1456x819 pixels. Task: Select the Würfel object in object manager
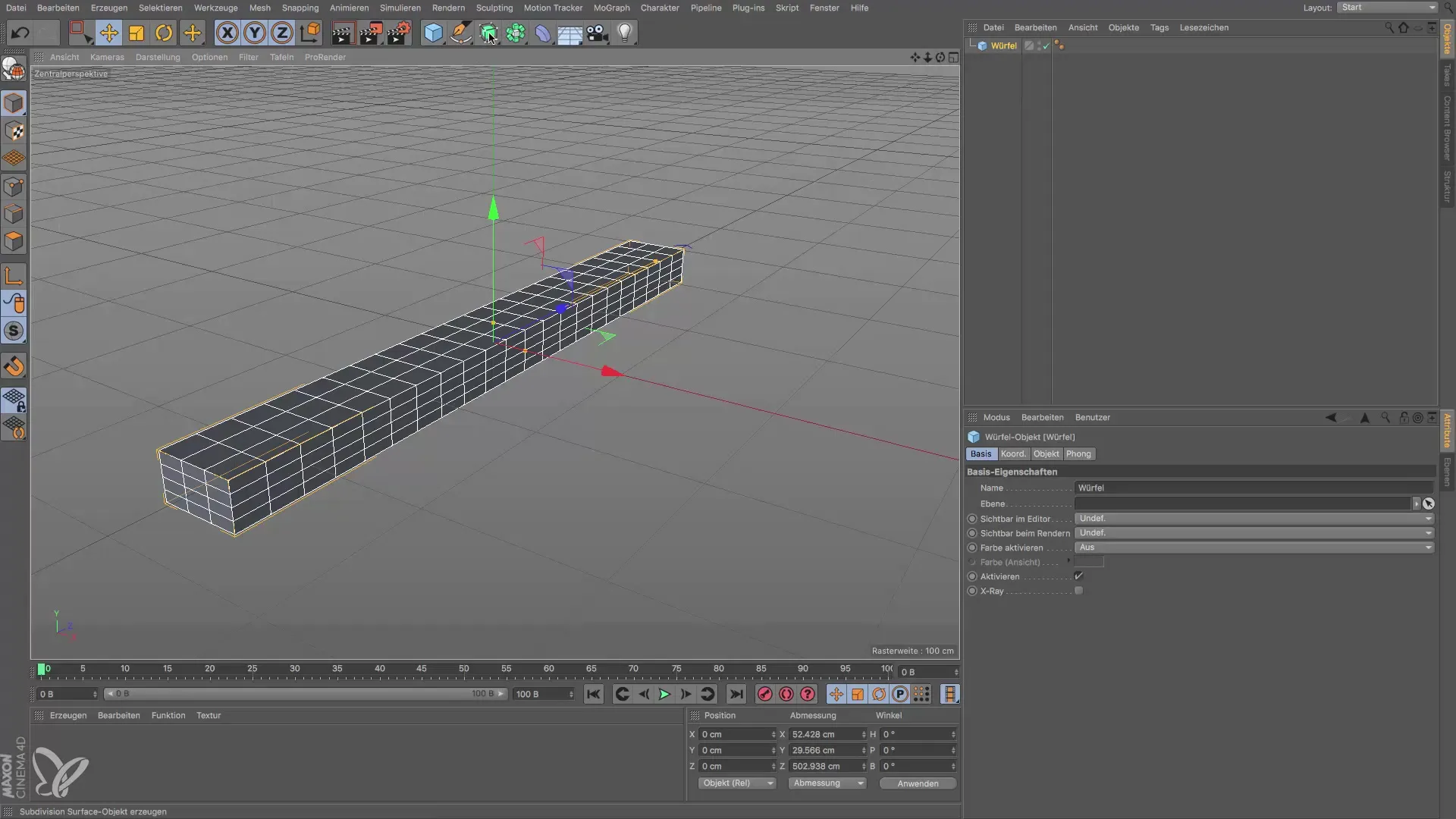(x=1003, y=46)
